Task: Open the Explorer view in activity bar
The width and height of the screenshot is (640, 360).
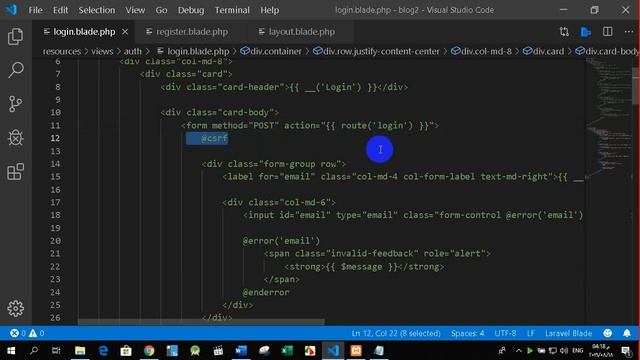Action: click(x=16, y=37)
